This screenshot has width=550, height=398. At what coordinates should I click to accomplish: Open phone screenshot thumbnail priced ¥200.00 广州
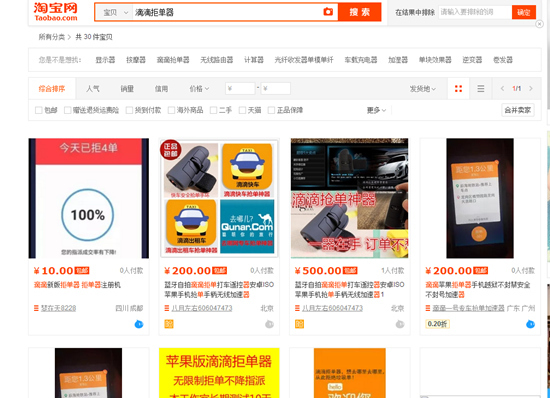coord(480,198)
